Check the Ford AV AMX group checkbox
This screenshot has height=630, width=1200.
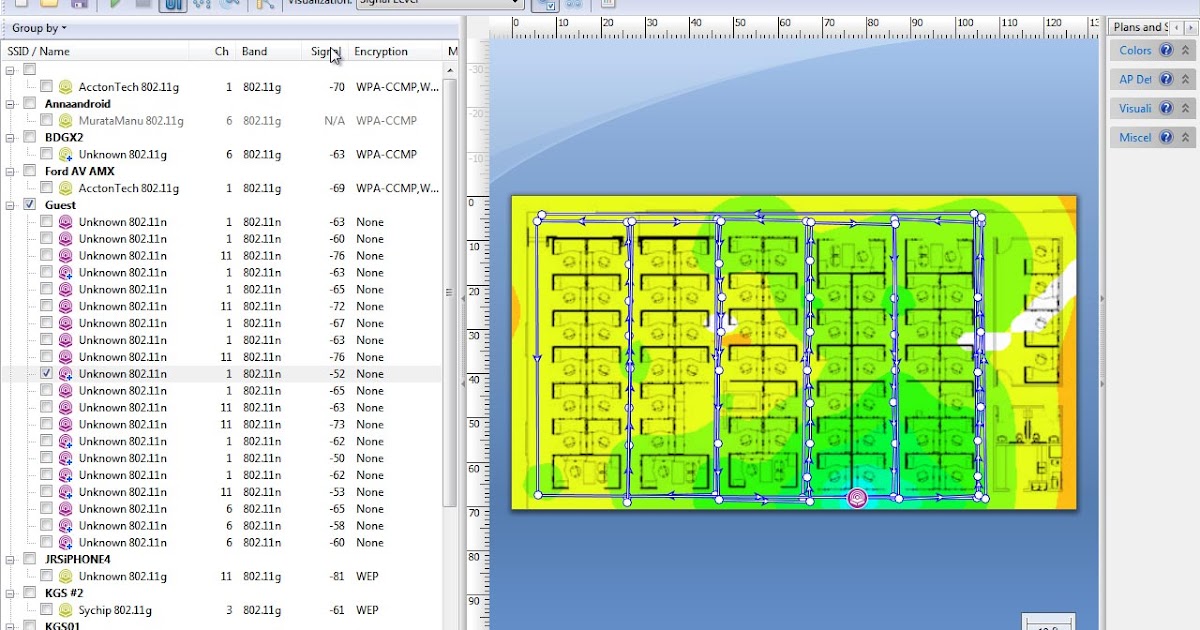pos(30,171)
